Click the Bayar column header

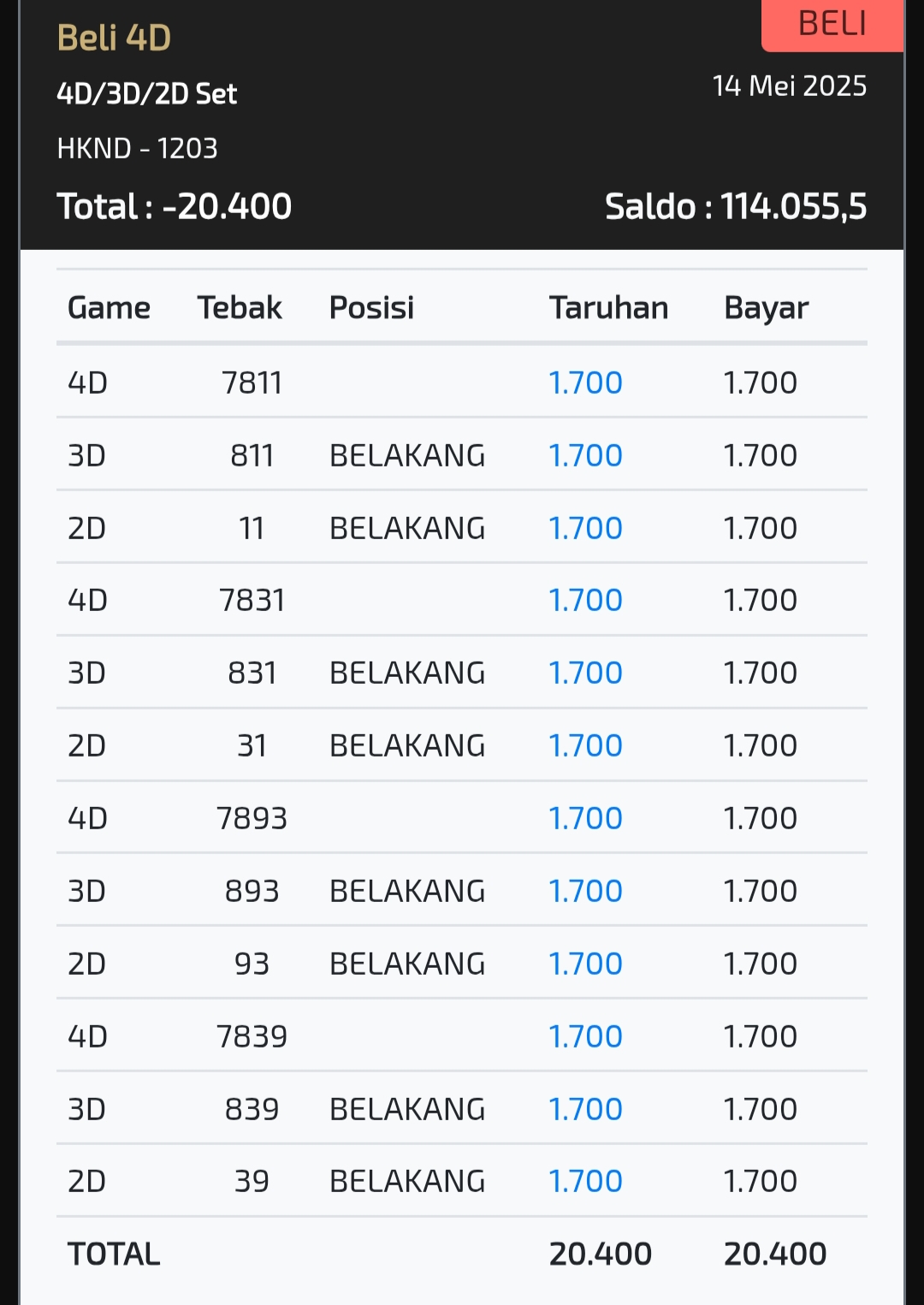tap(766, 309)
